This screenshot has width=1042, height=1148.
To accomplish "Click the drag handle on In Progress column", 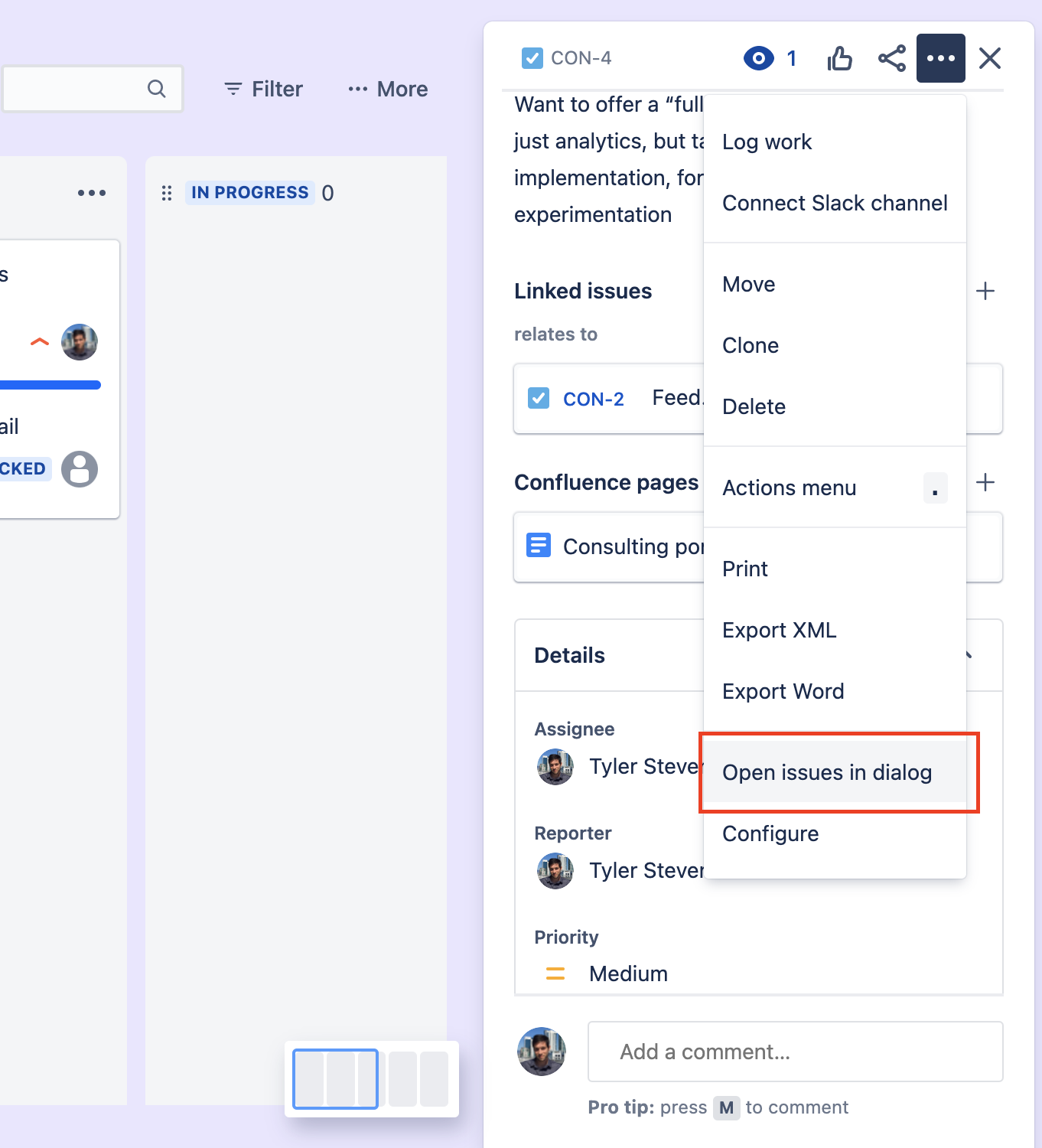I will [167, 193].
